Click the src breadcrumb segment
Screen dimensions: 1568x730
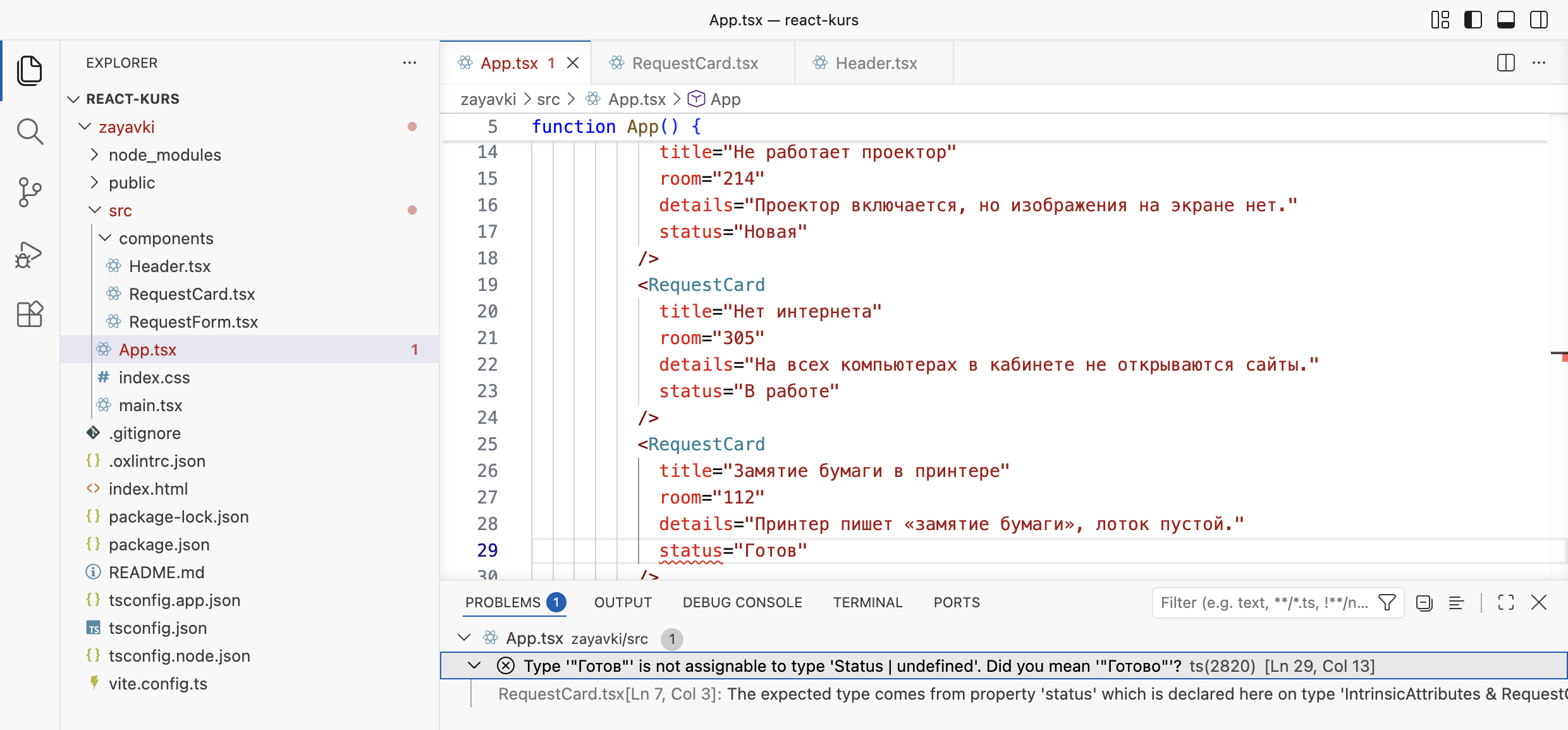point(548,99)
